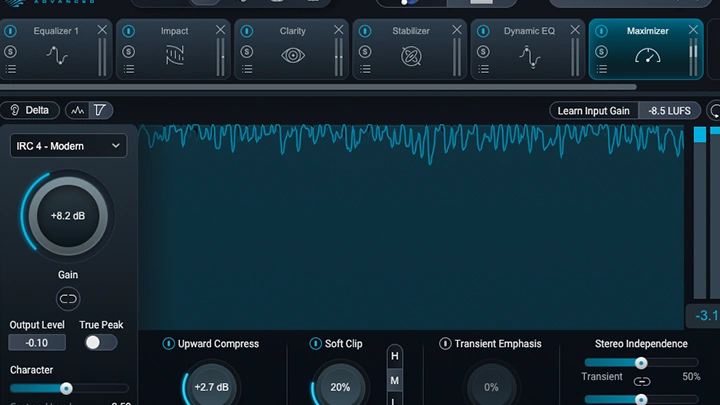The width and height of the screenshot is (720, 405).
Task: Click the Dynamic EQ module icon
Action: click(529, 57)
